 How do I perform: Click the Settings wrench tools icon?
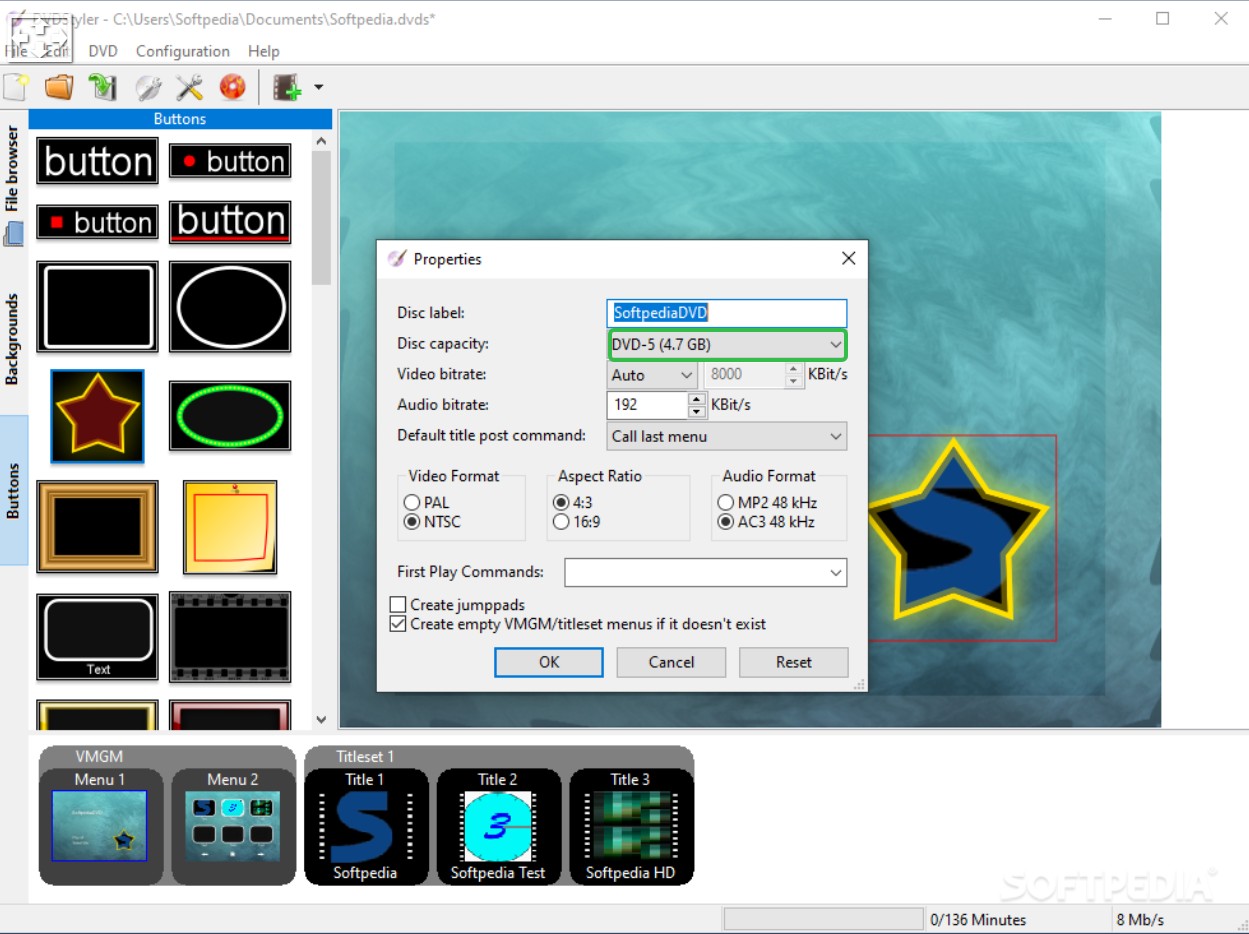[190, 88]
